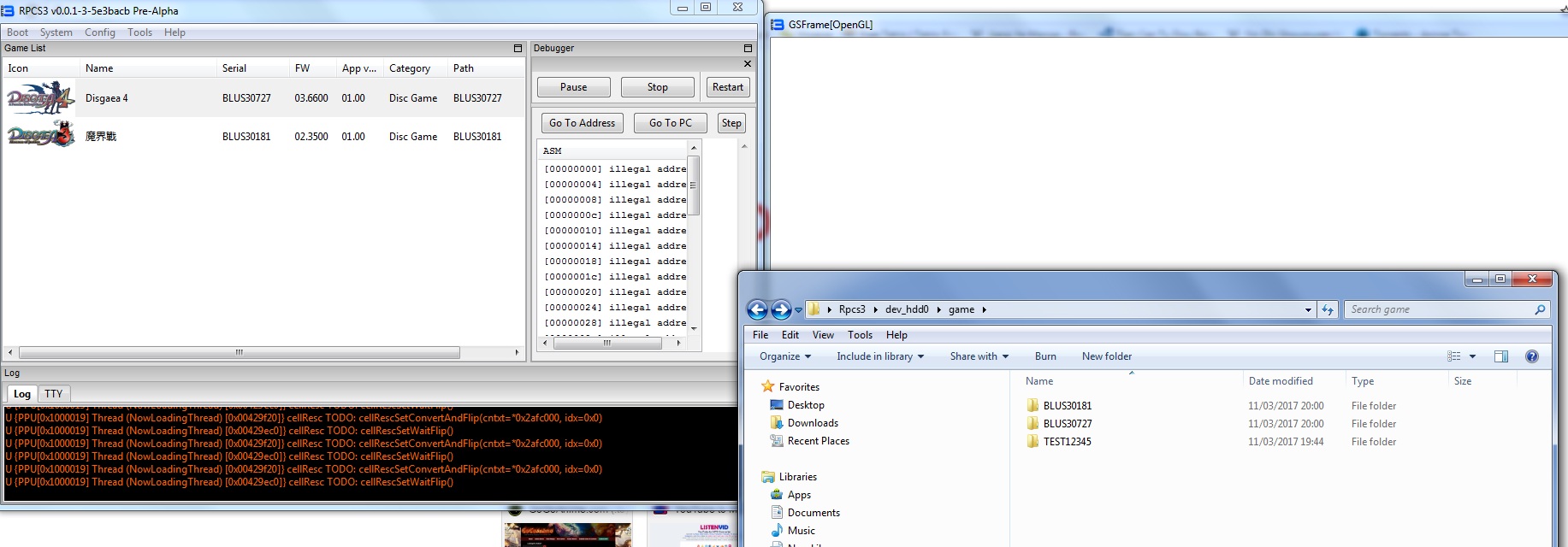Expand the Organize dropdown

[x=784, y=356]
